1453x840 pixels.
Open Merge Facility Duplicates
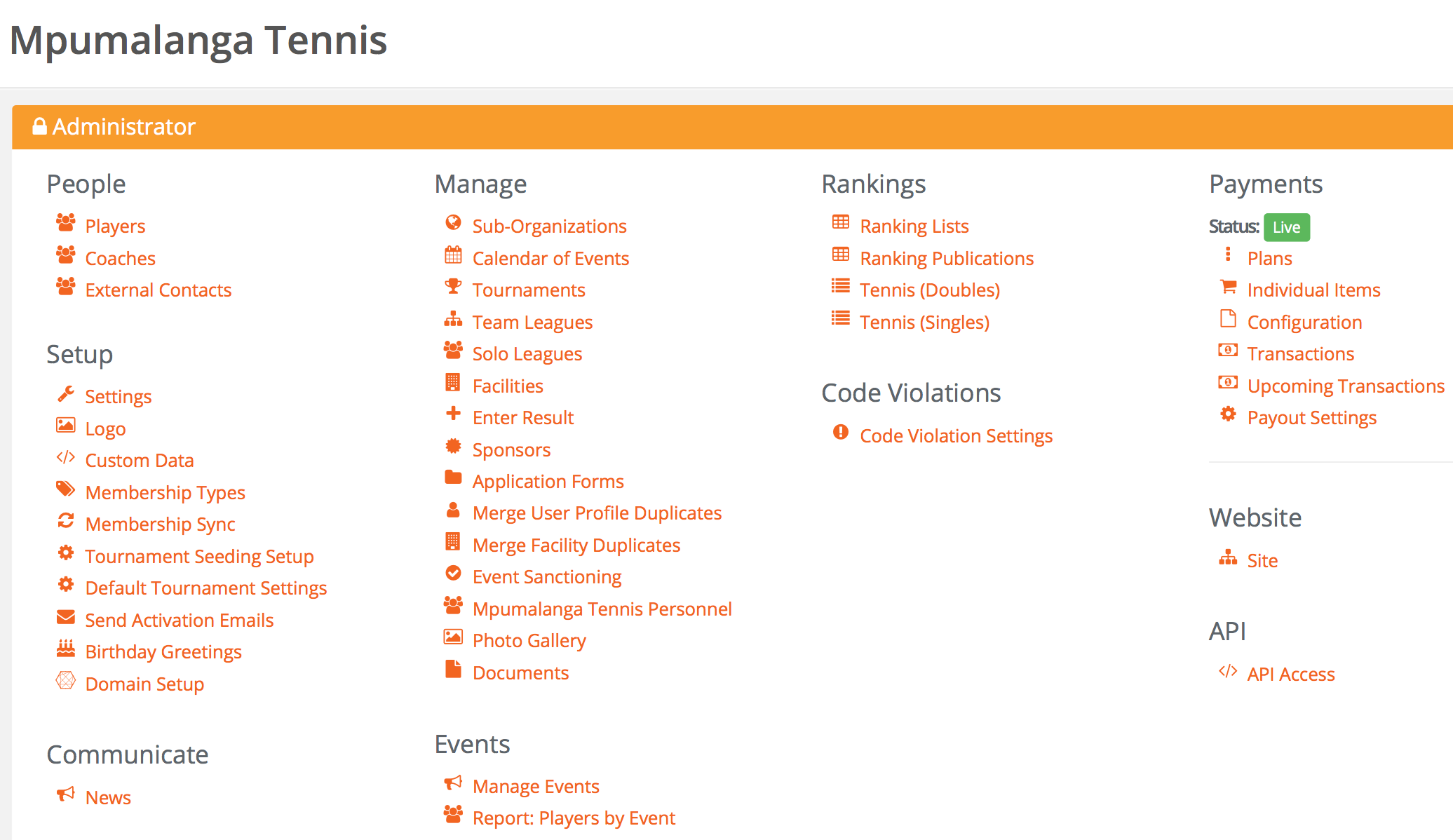(576, 545)
